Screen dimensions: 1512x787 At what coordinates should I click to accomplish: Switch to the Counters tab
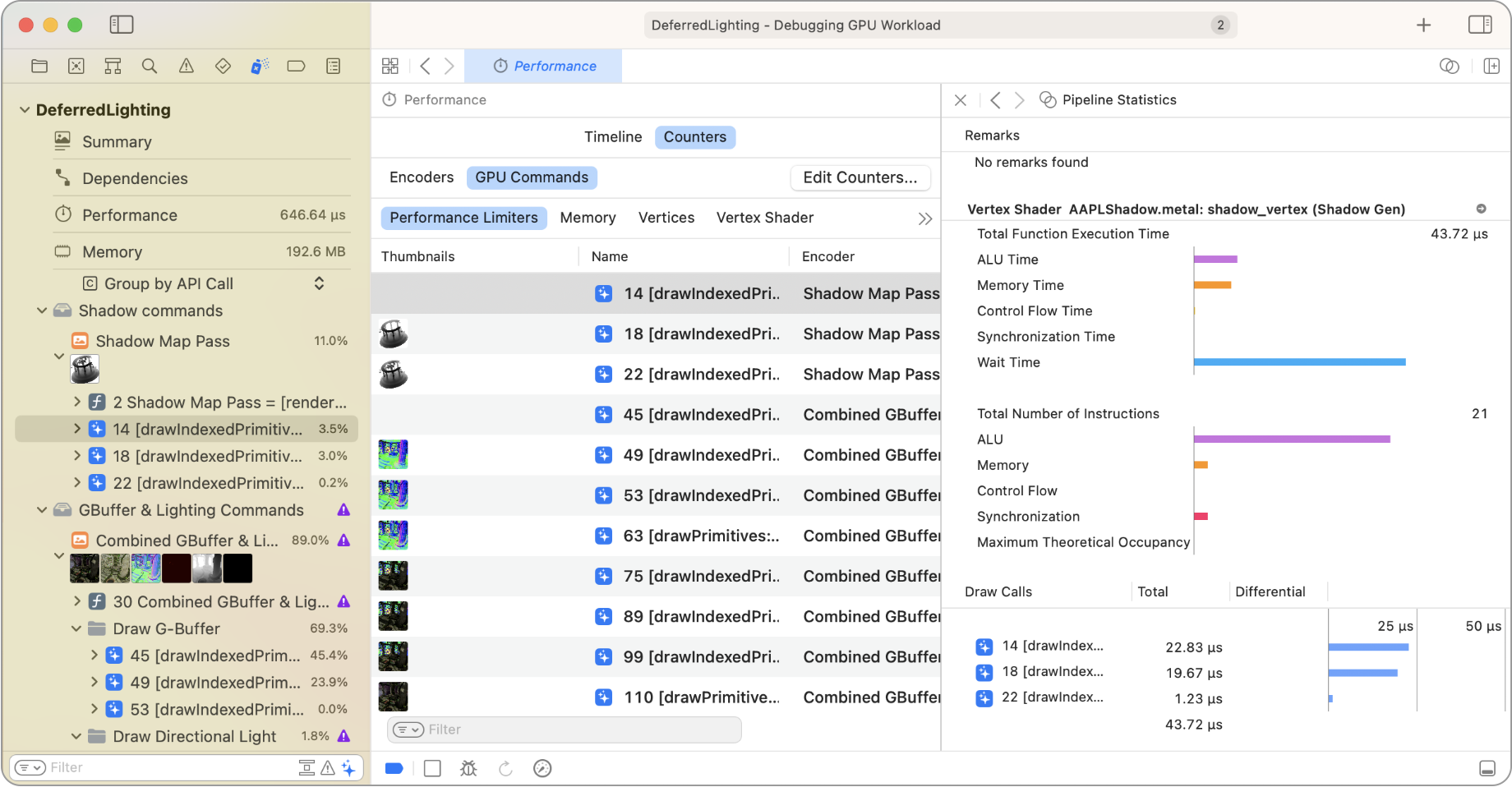(x=694, y=137)
